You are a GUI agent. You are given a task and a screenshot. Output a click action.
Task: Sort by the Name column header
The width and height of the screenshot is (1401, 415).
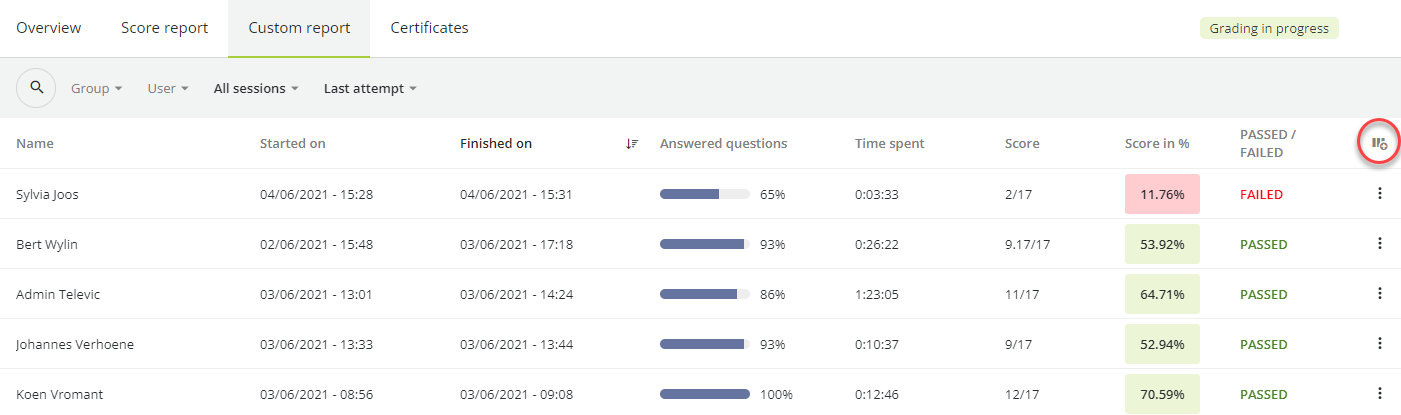coord(35,144)
